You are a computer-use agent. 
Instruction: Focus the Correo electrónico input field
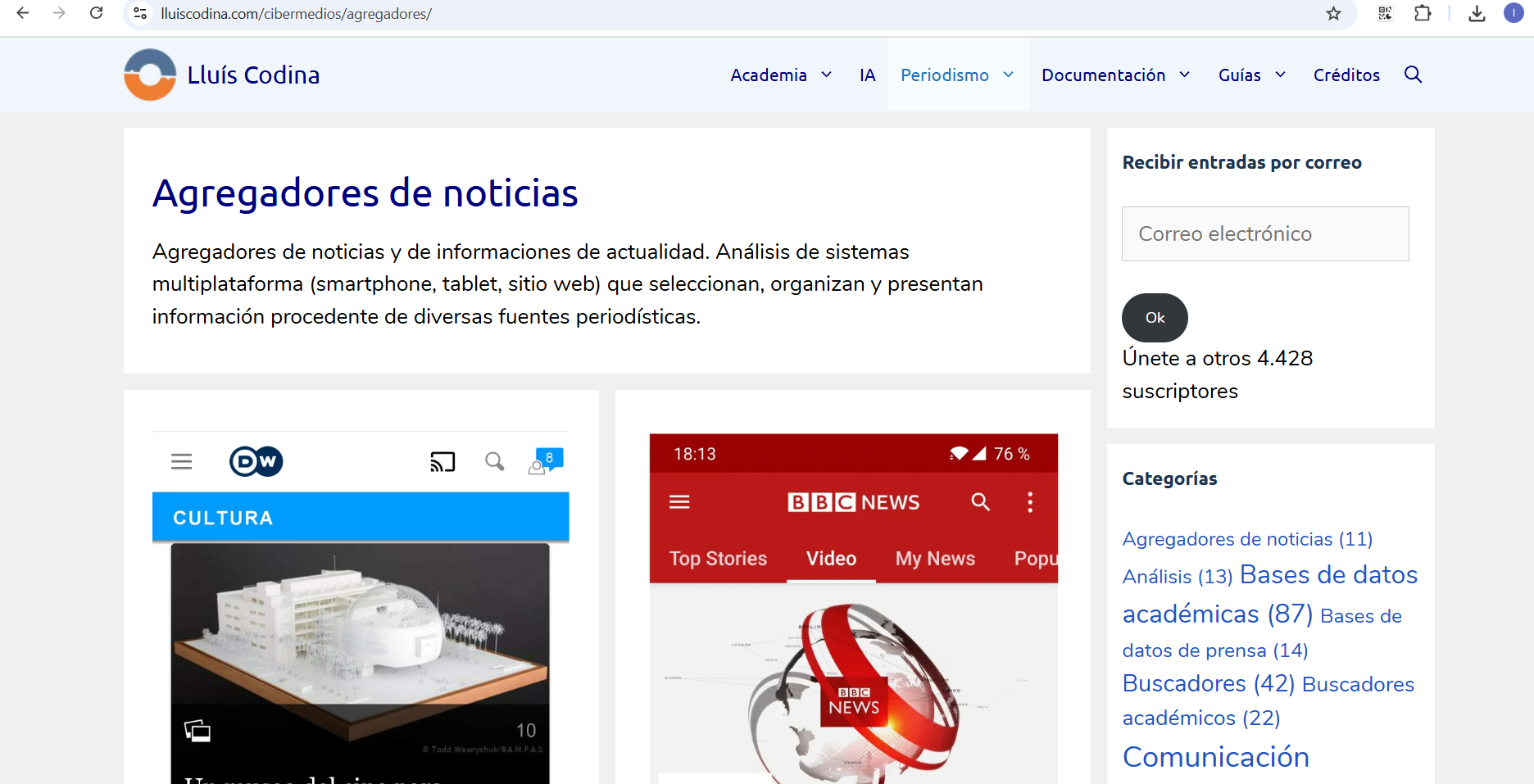1265,234
